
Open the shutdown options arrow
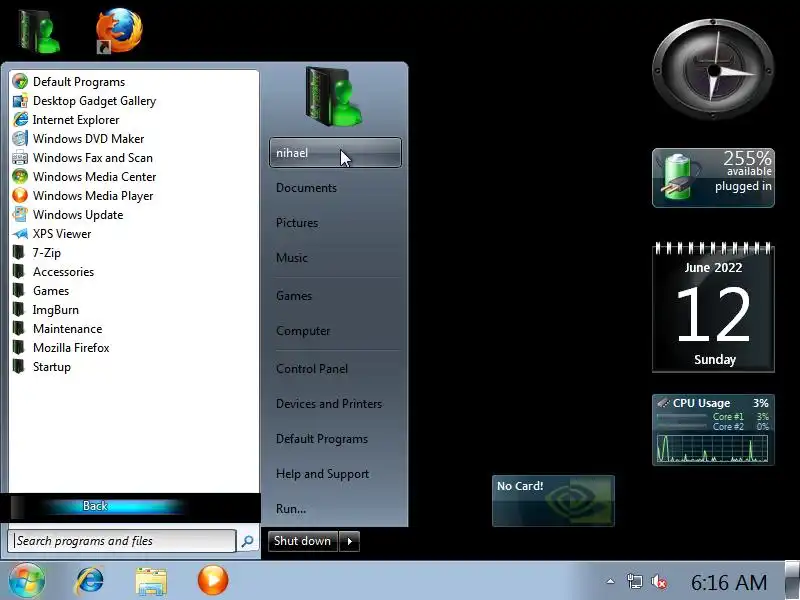(349, 541)
